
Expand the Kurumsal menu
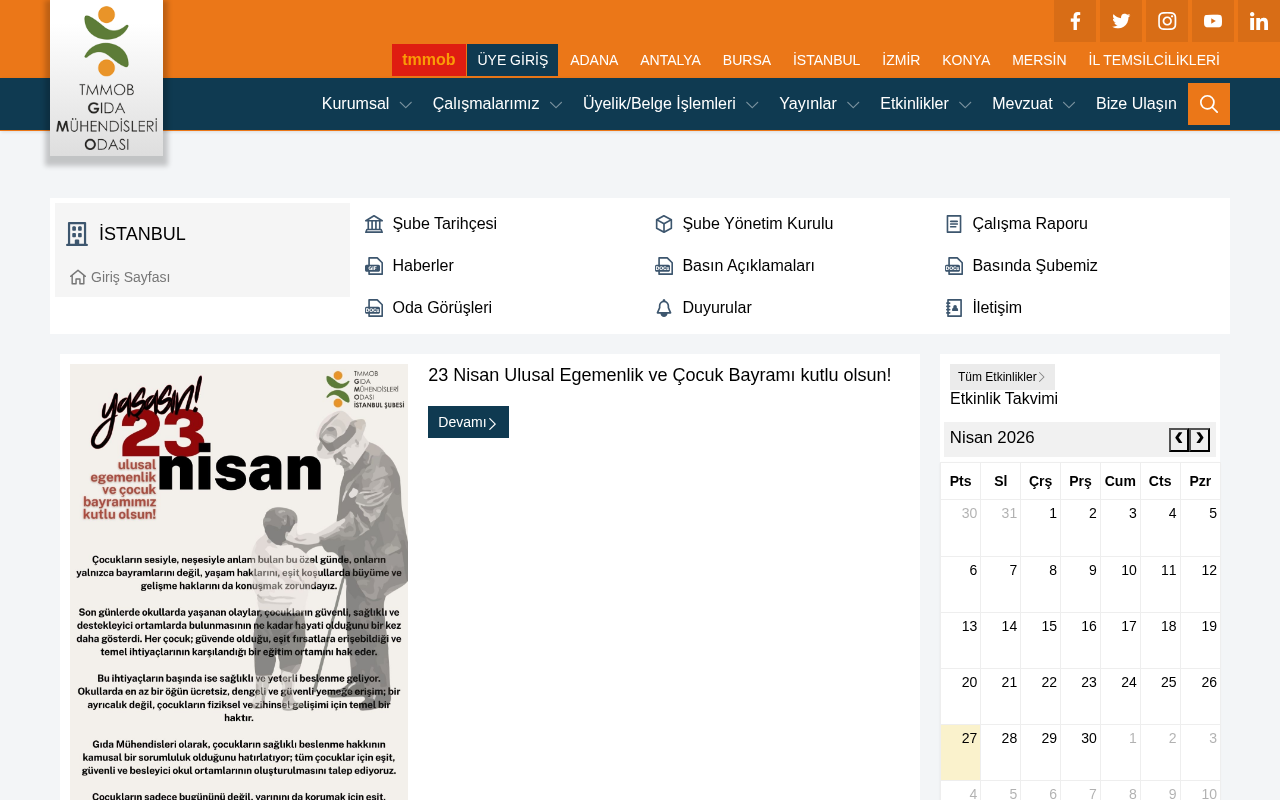click(367, 104)
